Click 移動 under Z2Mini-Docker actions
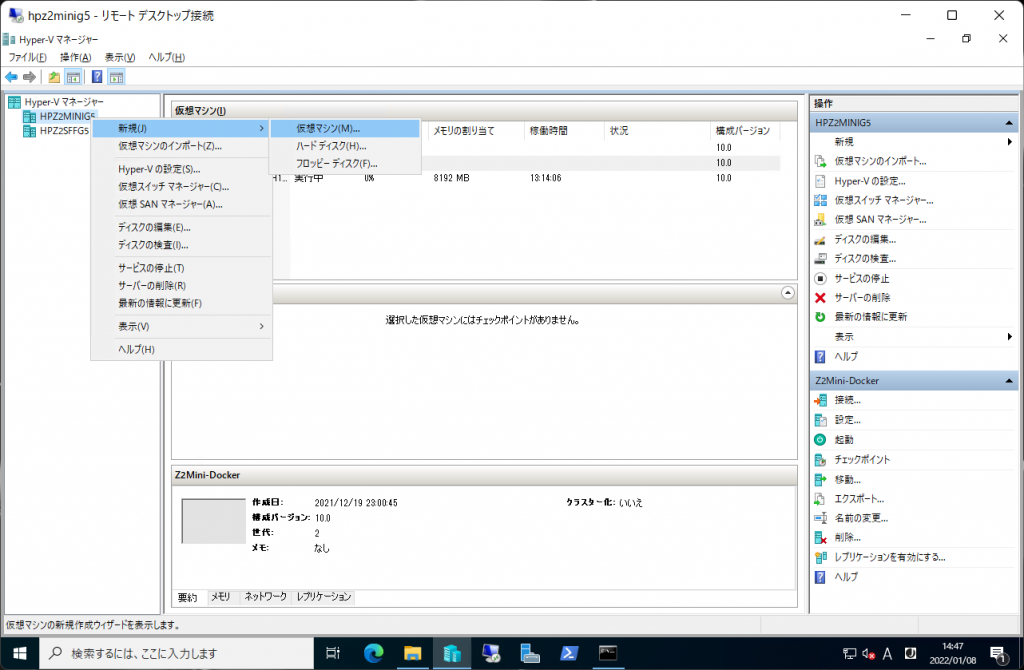 847,479
